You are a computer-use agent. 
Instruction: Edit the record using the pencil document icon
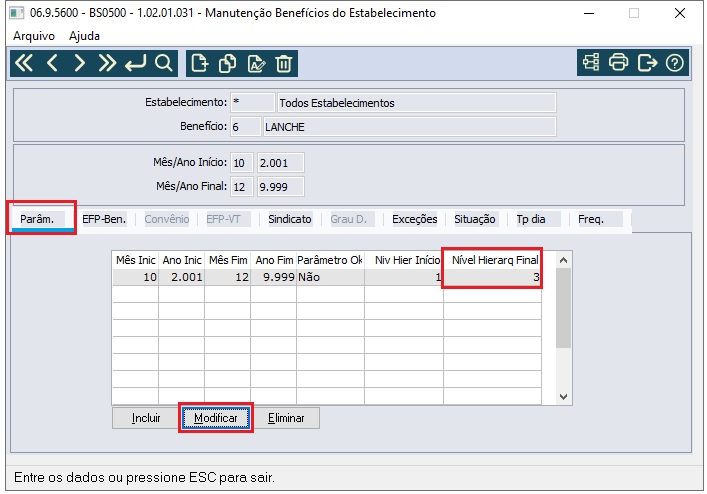click(256, 63)
